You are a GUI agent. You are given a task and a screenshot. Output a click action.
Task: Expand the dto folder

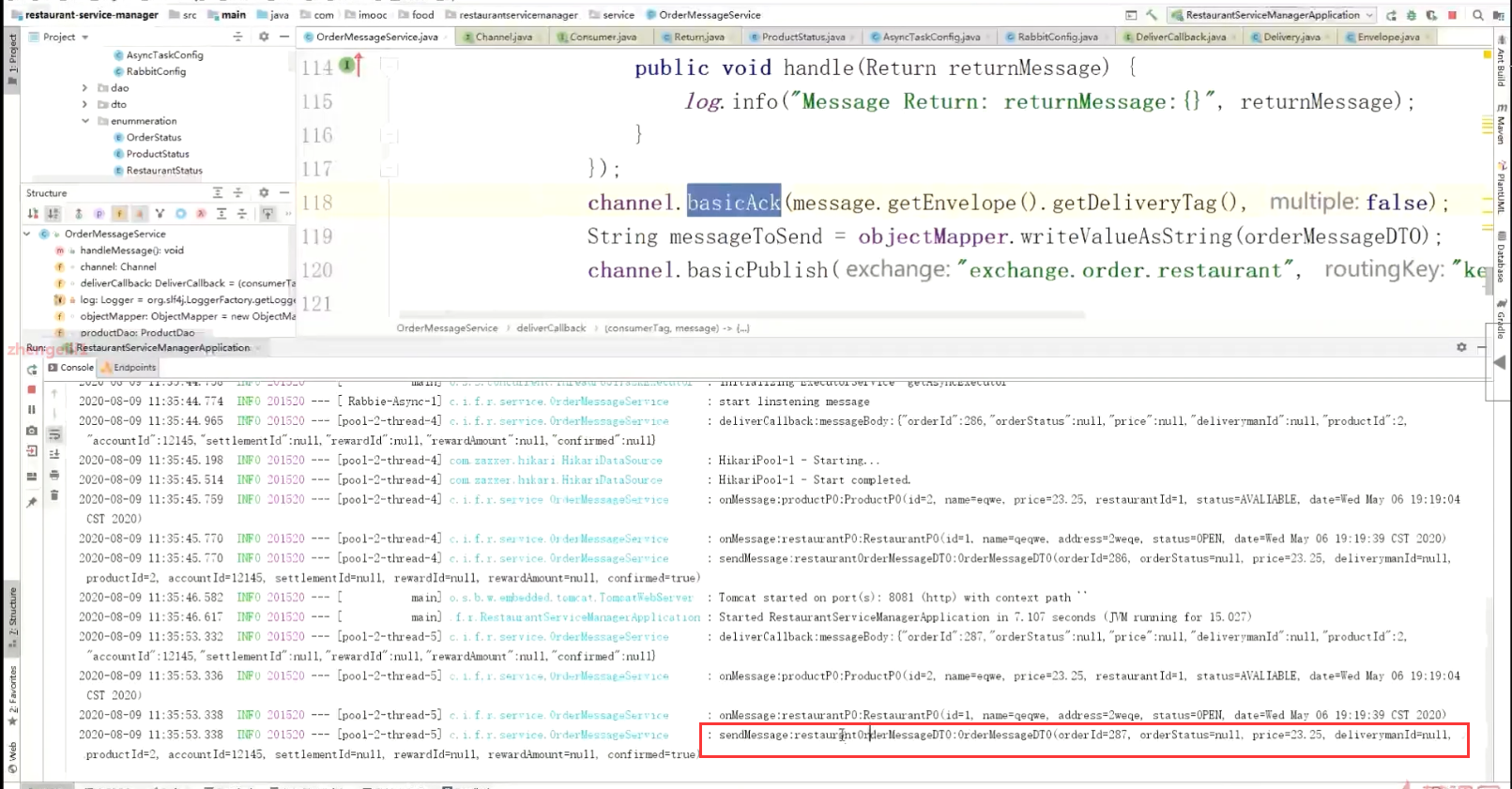(85, 104)
